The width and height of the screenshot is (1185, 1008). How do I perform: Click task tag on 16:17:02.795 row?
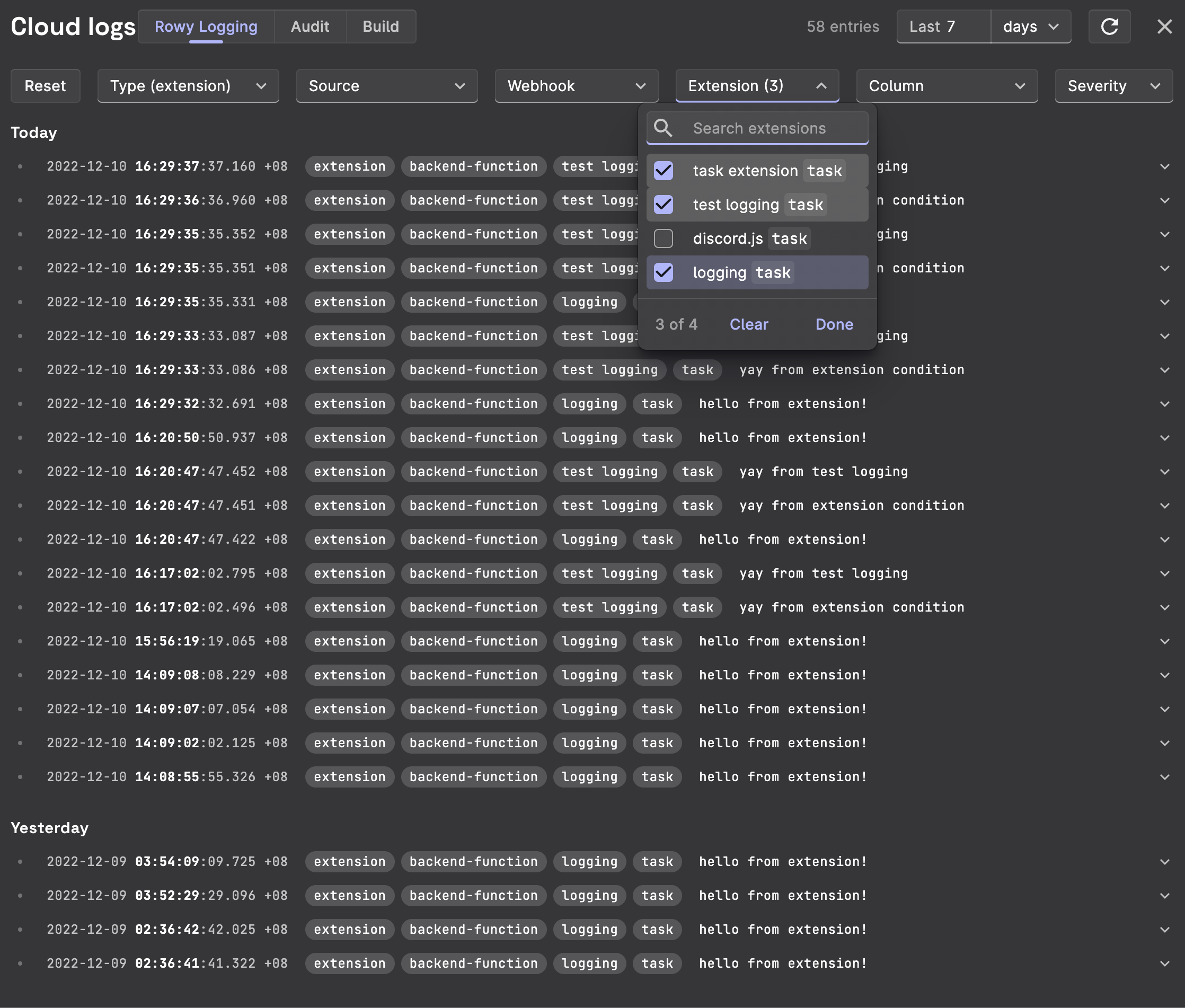pyautogui.click(x=697, y=574)
